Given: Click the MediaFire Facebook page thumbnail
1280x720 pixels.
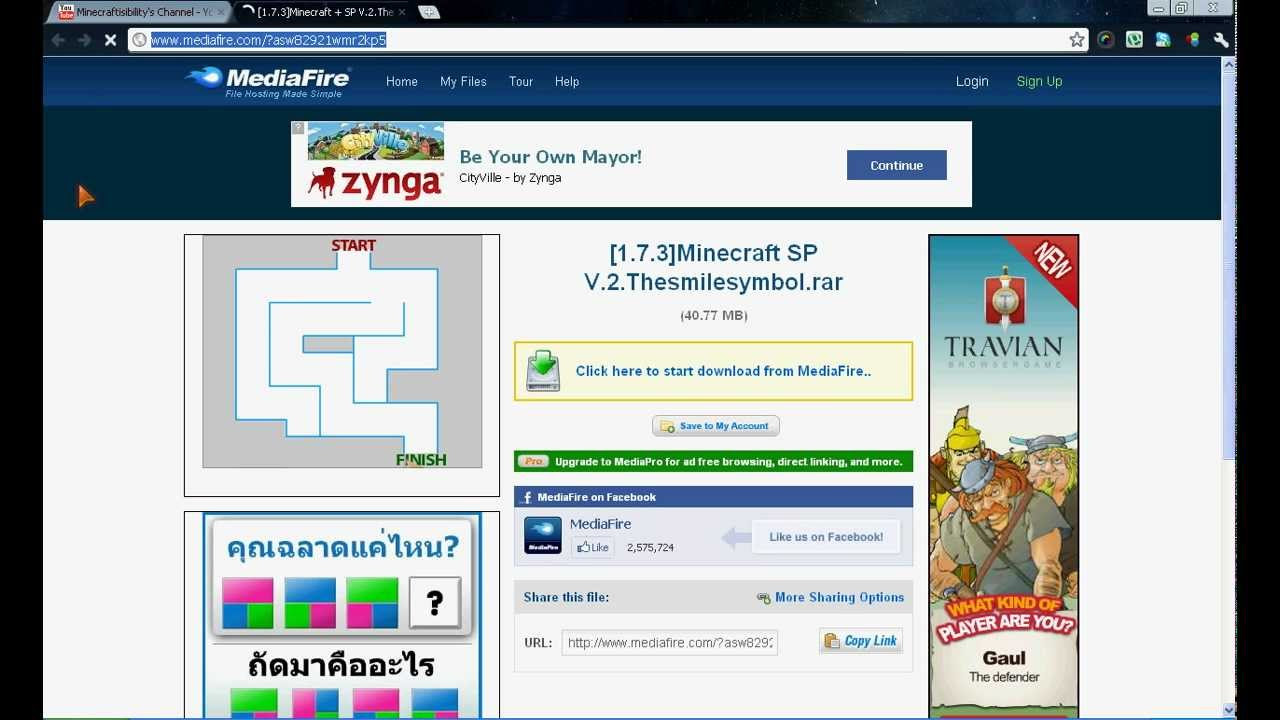Looking at the screenshot, I should pos(543,535).
